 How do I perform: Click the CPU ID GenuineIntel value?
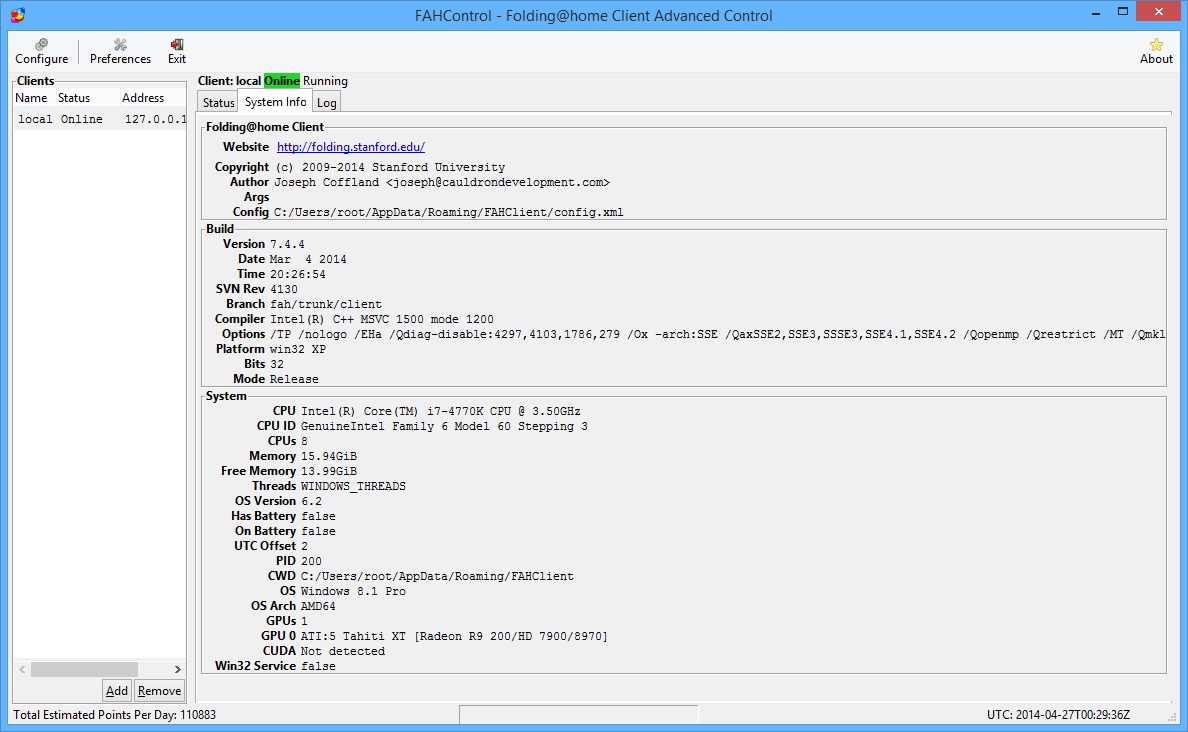click(x=444, y=427)
